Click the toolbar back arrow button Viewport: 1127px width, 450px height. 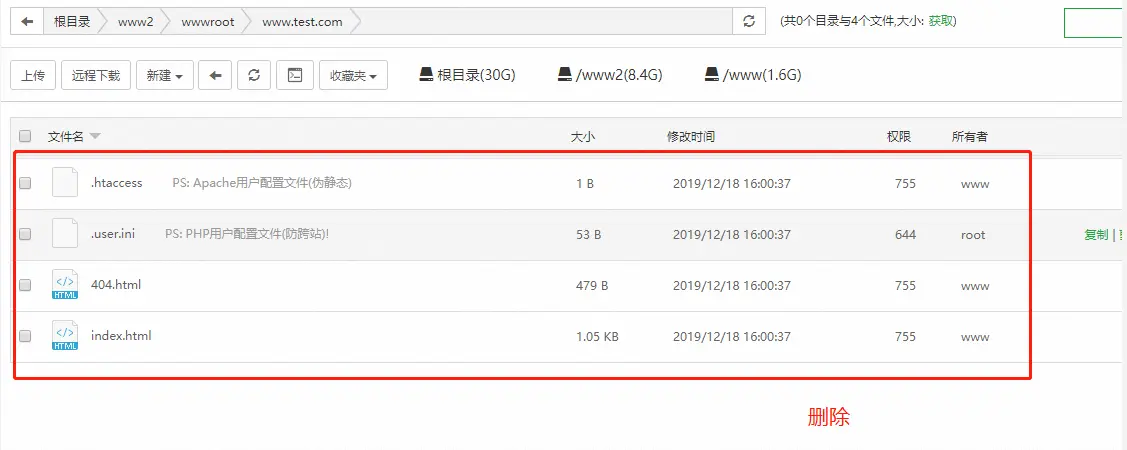(x=215, y=75)
